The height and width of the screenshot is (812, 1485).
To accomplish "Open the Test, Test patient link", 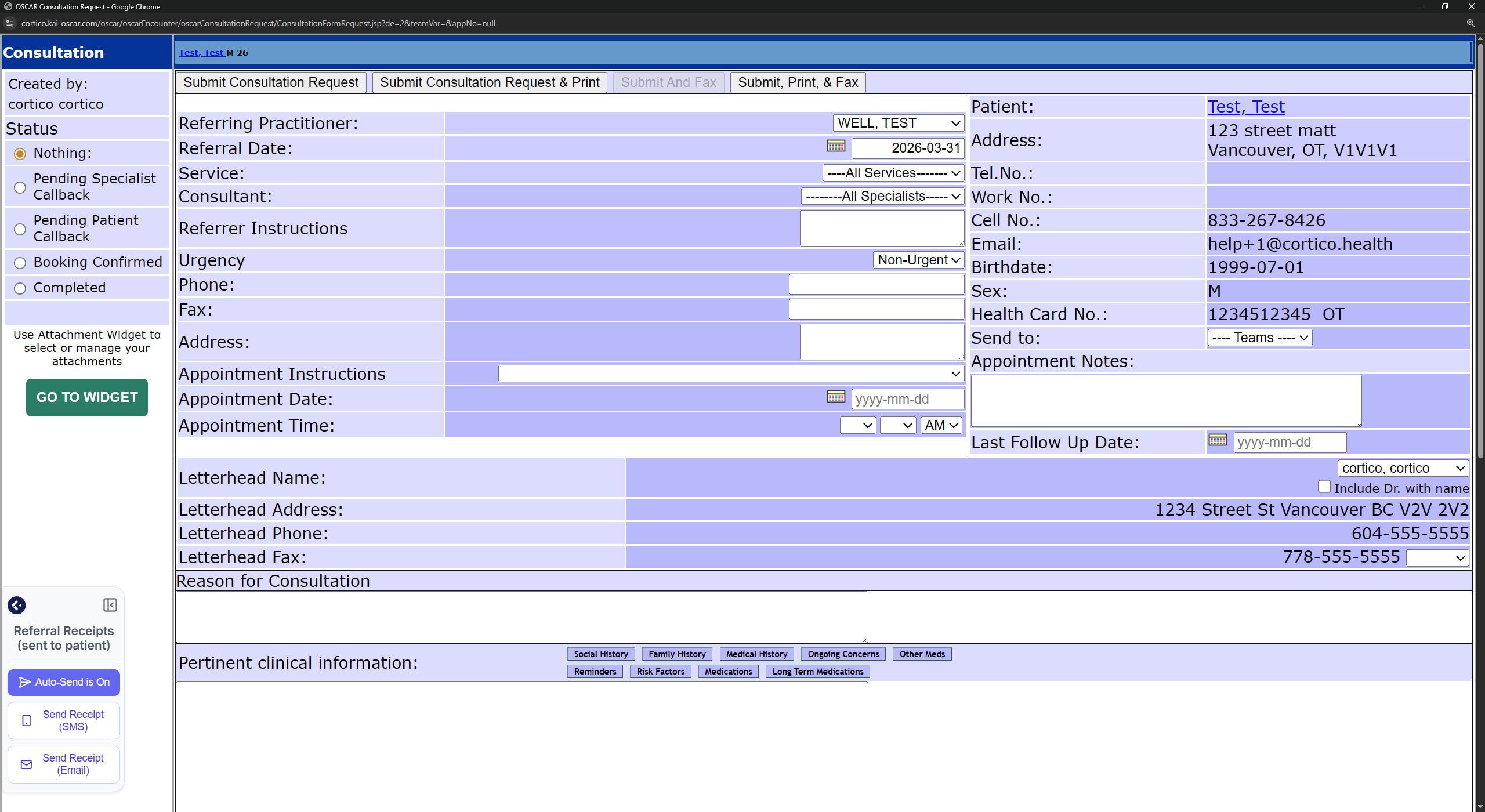I will coord(1245,107).
